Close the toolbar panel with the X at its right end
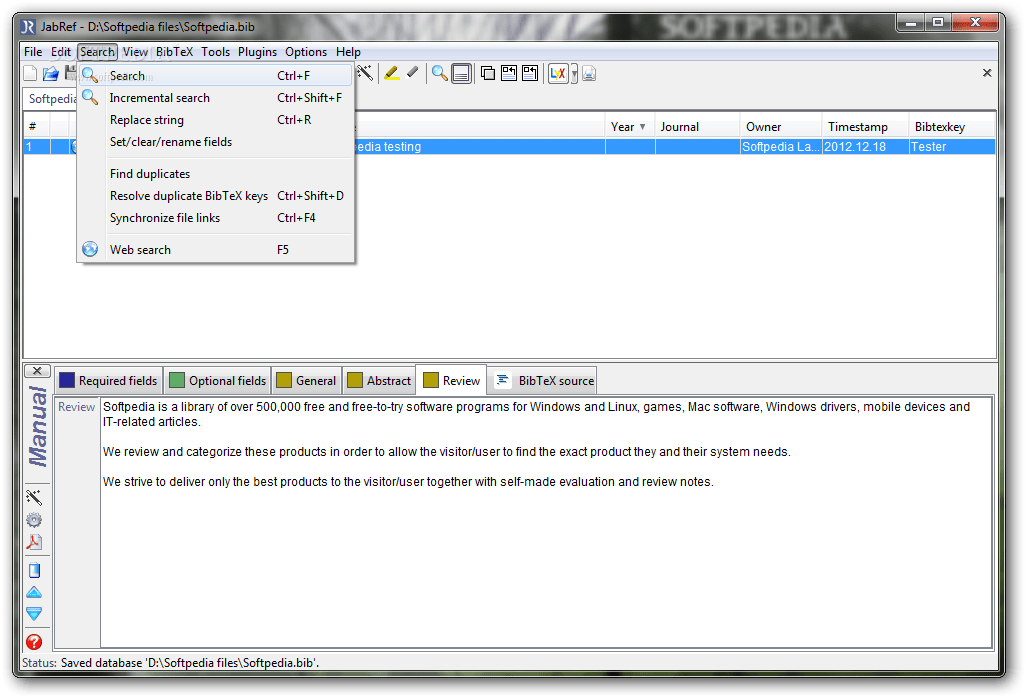Viewport: 1026px width, 698px height. (x=987, y=73)
